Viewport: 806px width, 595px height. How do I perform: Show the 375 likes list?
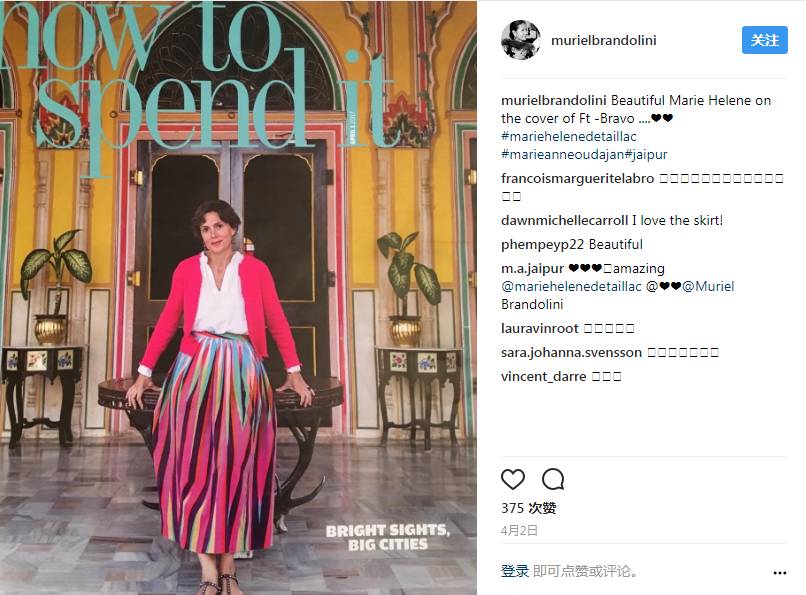[528, 508]
